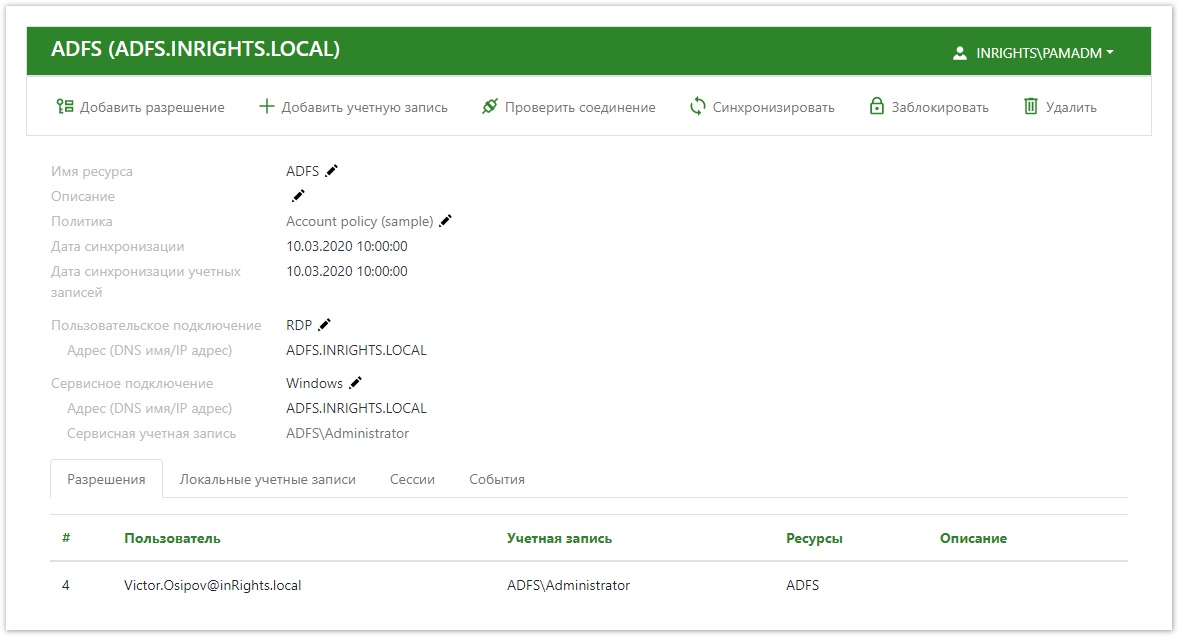Click row number 4 in table
This screenshot has height=636, width=1178.
click(66, 585)
